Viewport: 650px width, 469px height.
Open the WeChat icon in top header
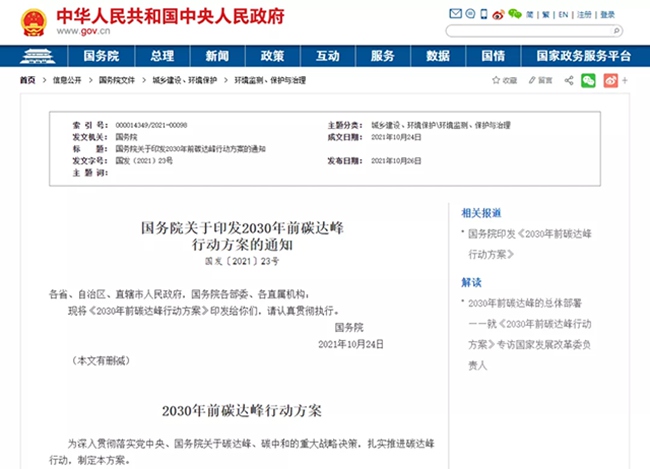pos(514,15)
